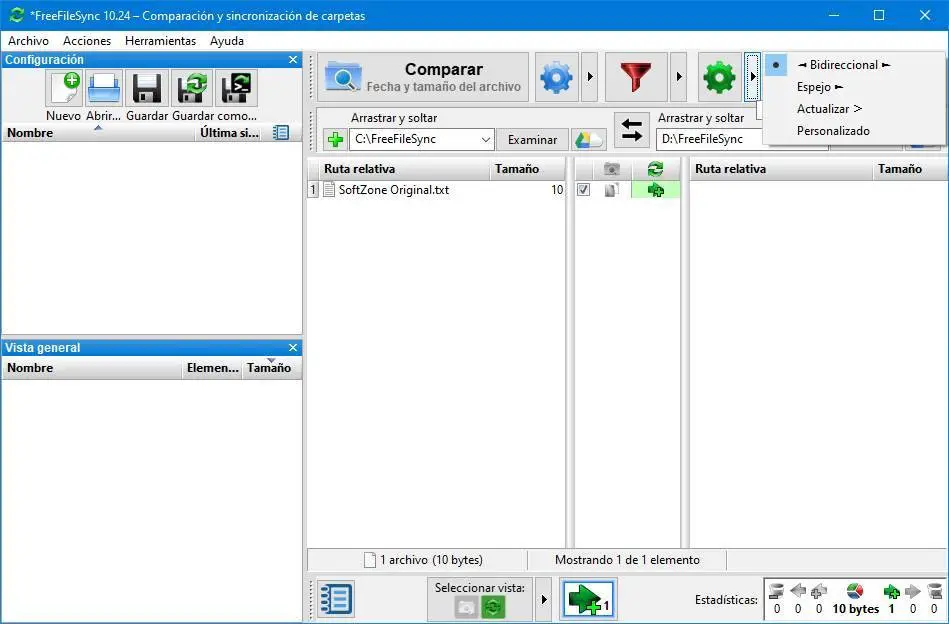Screen dimensions: 949x624
Task: Click the '1 archivo (10 bytes)' status text
Action: 432,560
